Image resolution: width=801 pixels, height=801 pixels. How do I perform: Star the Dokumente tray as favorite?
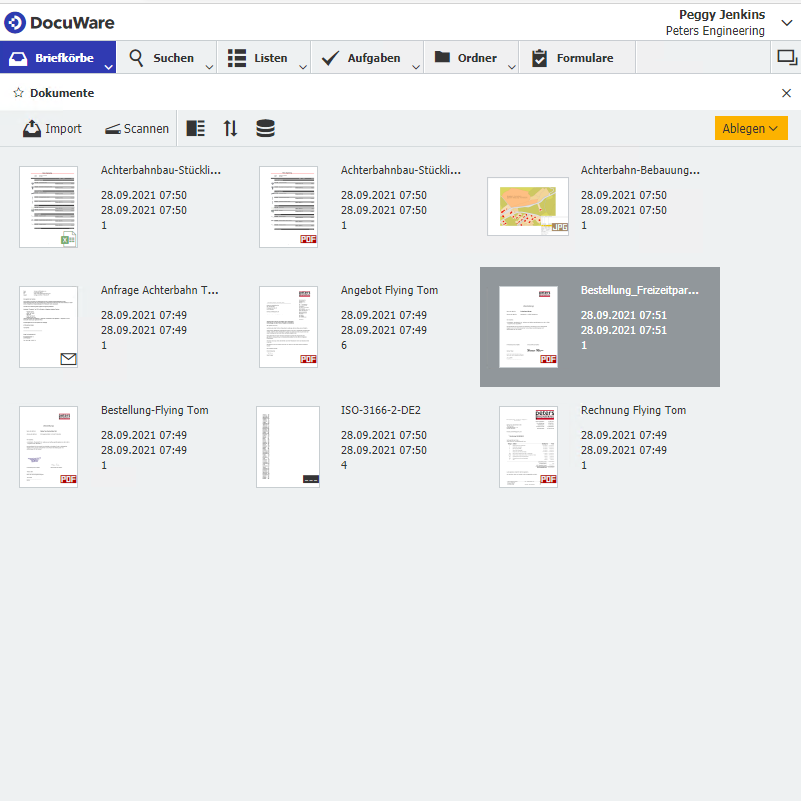pos(18,93)
